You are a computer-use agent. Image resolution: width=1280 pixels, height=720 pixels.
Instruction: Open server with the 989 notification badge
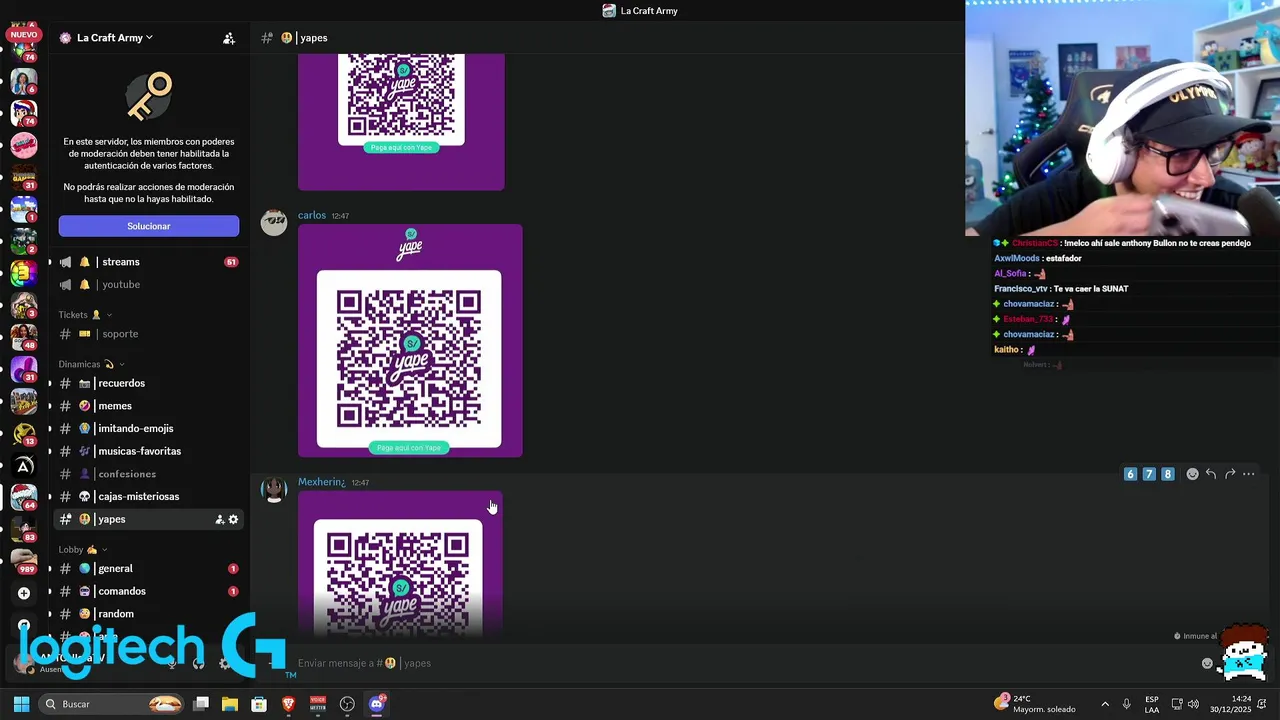tap(24, 561)
